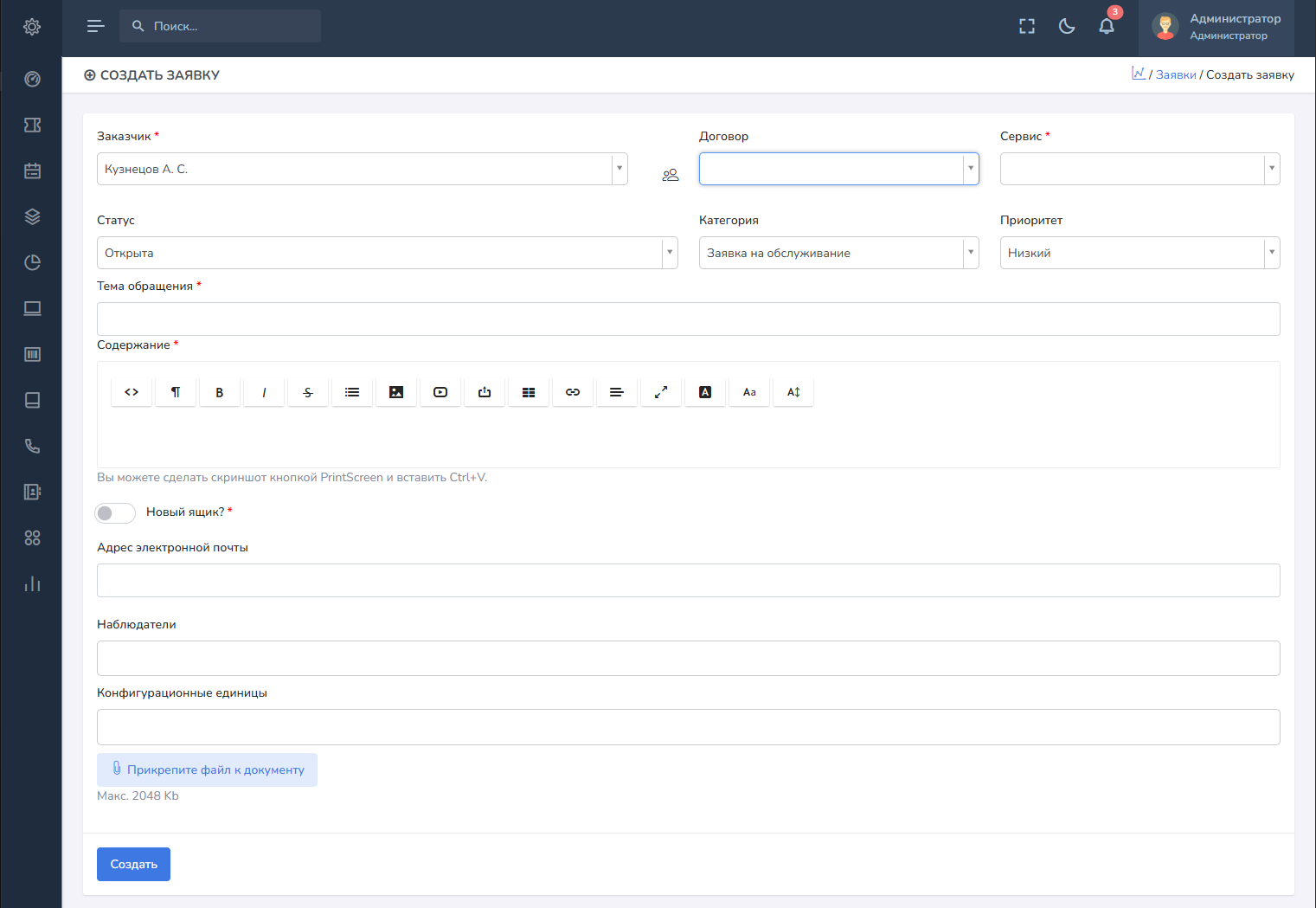This screenshot has width=1316, height=908.
Task: Toggle the HTML code view in editor
Action: pos(132,392)
